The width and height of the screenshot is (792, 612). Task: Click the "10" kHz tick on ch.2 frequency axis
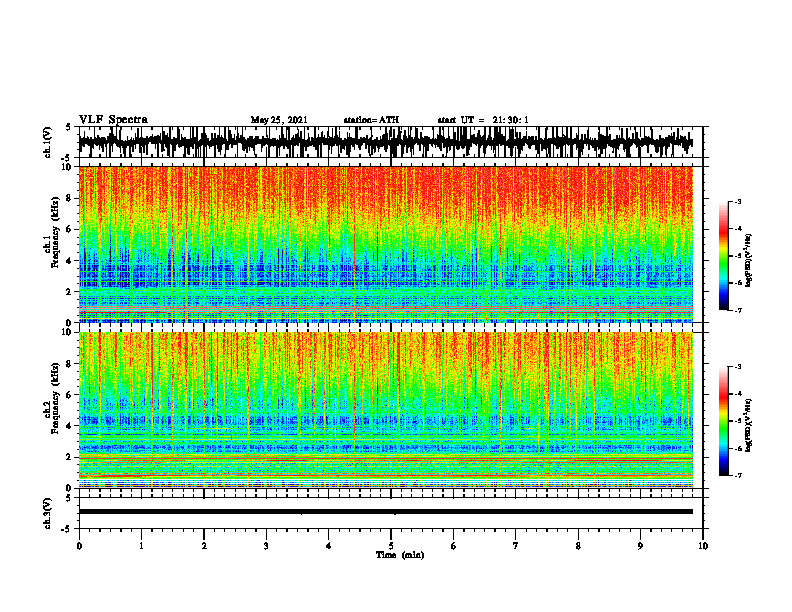(x=69, y=332)
